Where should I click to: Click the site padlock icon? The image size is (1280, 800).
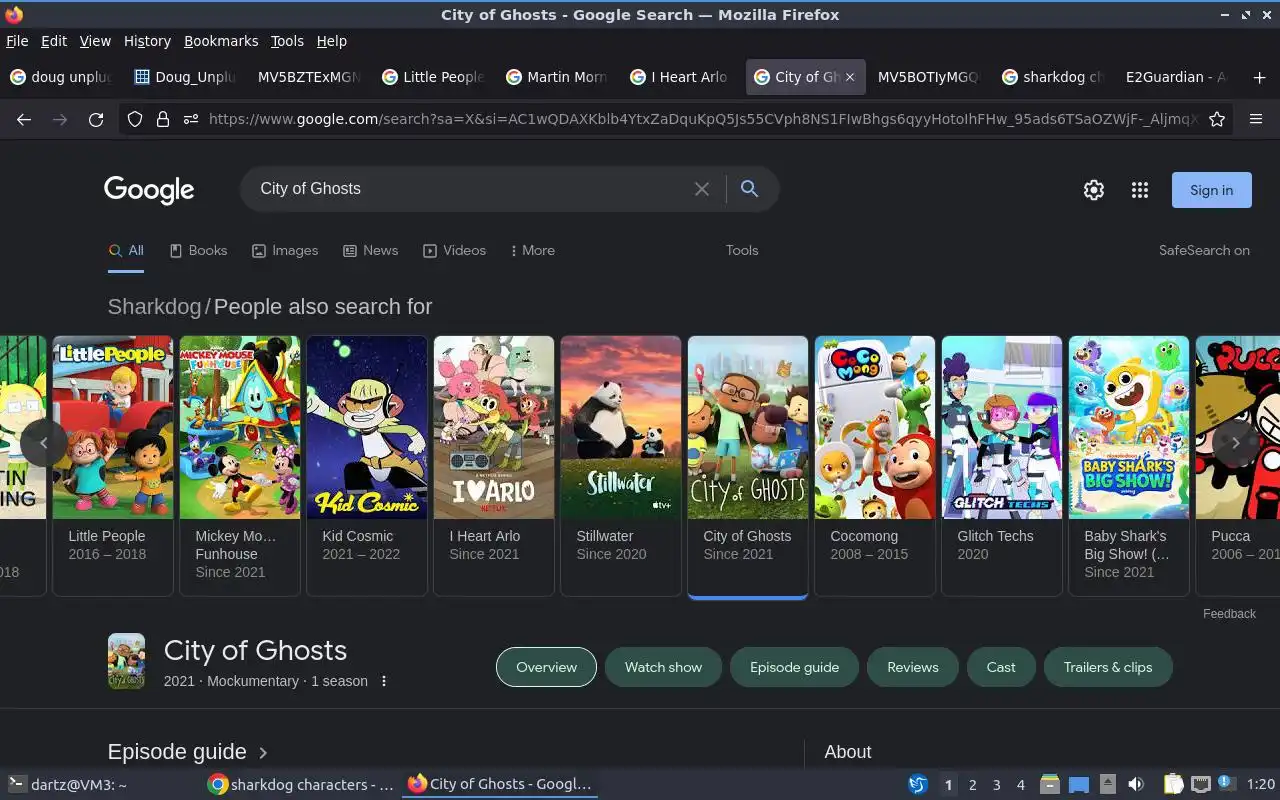162,119
